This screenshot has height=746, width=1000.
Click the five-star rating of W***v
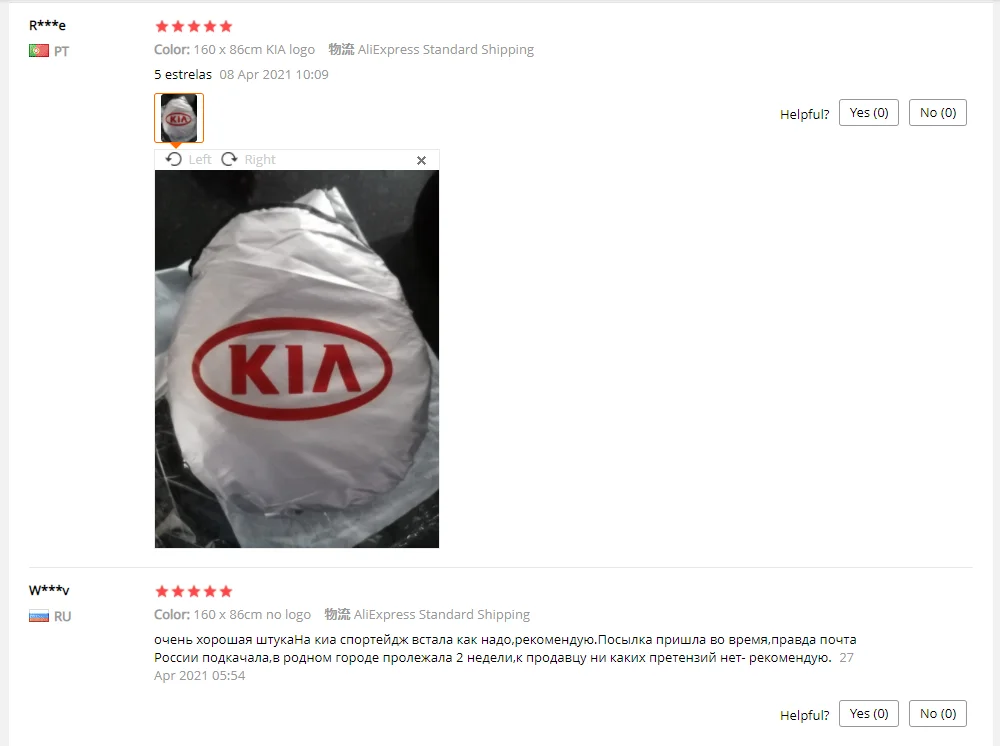(194, 591)
